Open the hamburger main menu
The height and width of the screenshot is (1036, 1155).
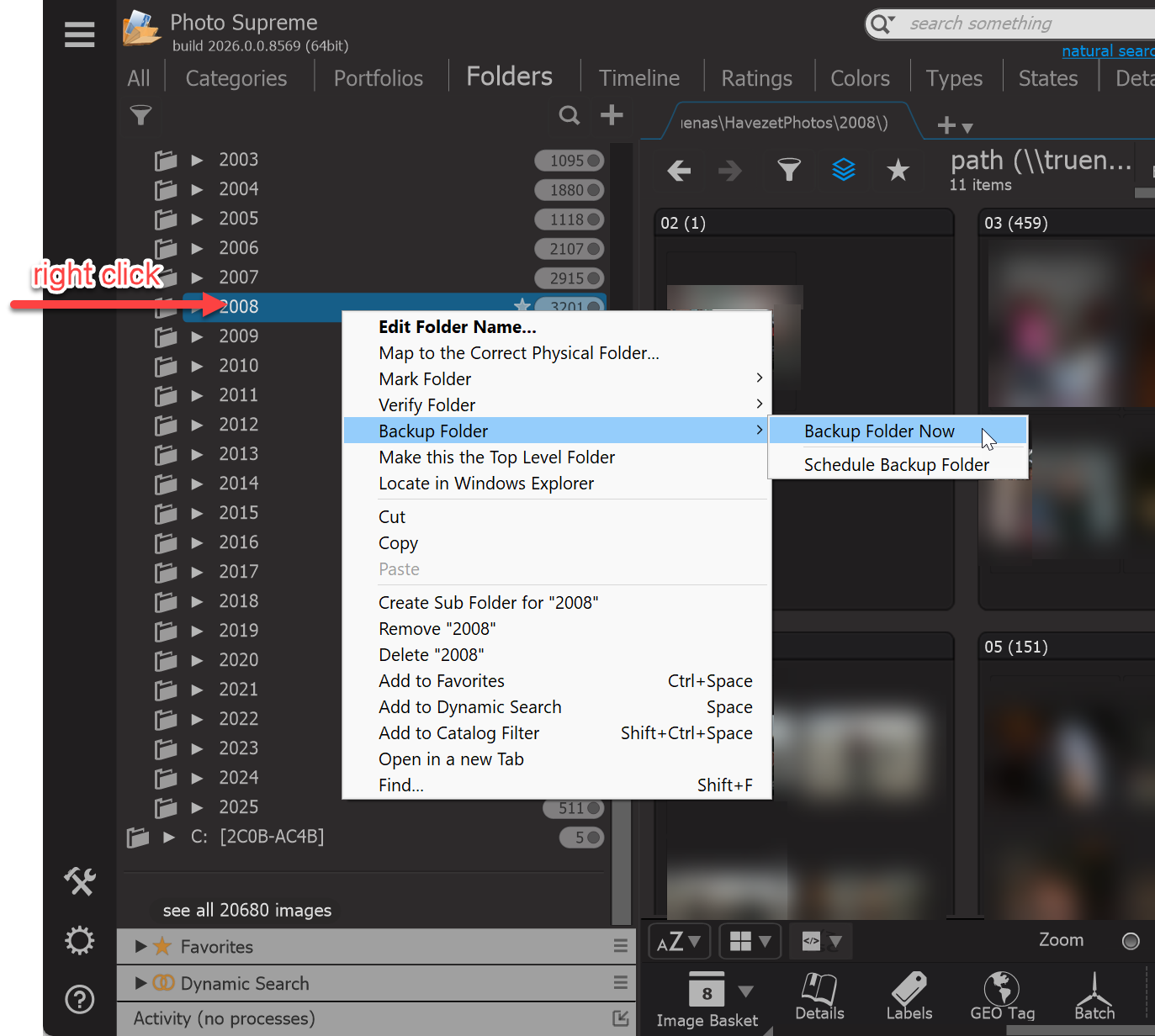click(x=79, y=34)
